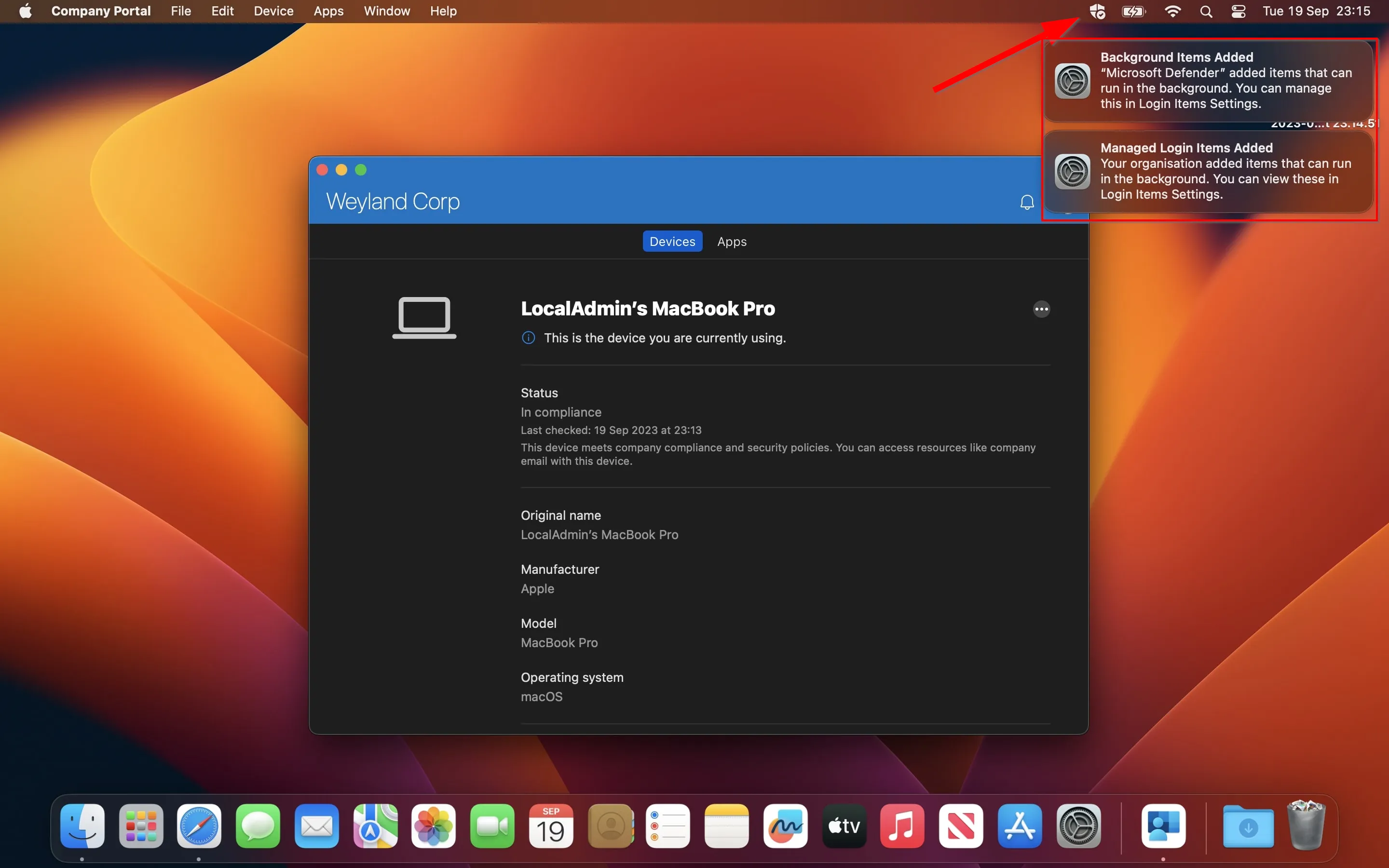Click the laptop device icon
The width and height of the screenshot is (1389, 868).
(x=424, y=317)
